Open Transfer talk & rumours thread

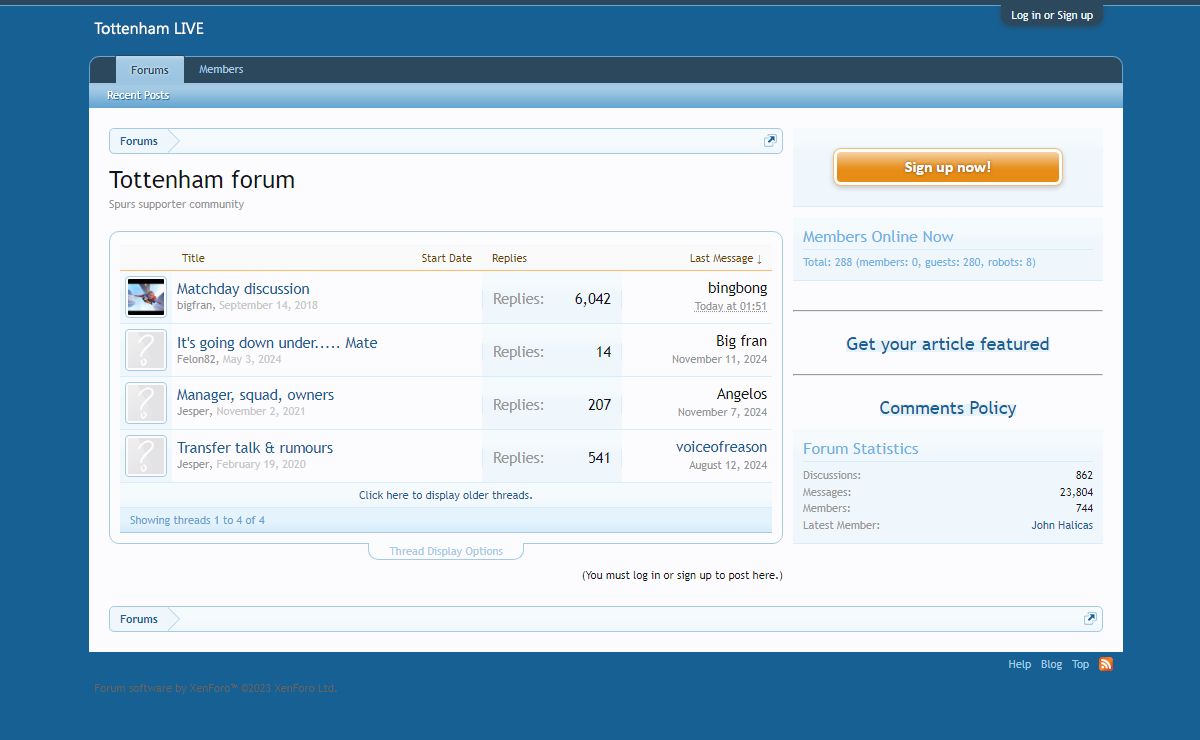tap(255, 448)
